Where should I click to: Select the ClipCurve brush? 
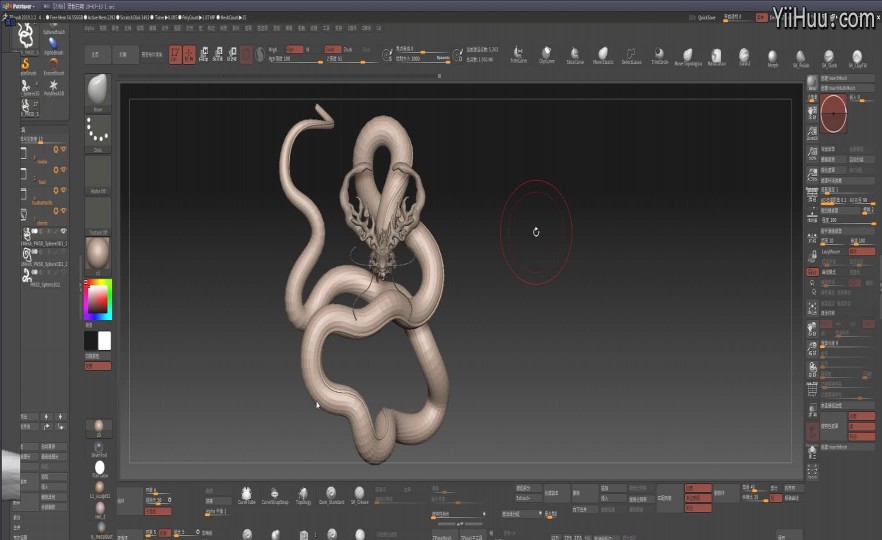click(546, 55)
